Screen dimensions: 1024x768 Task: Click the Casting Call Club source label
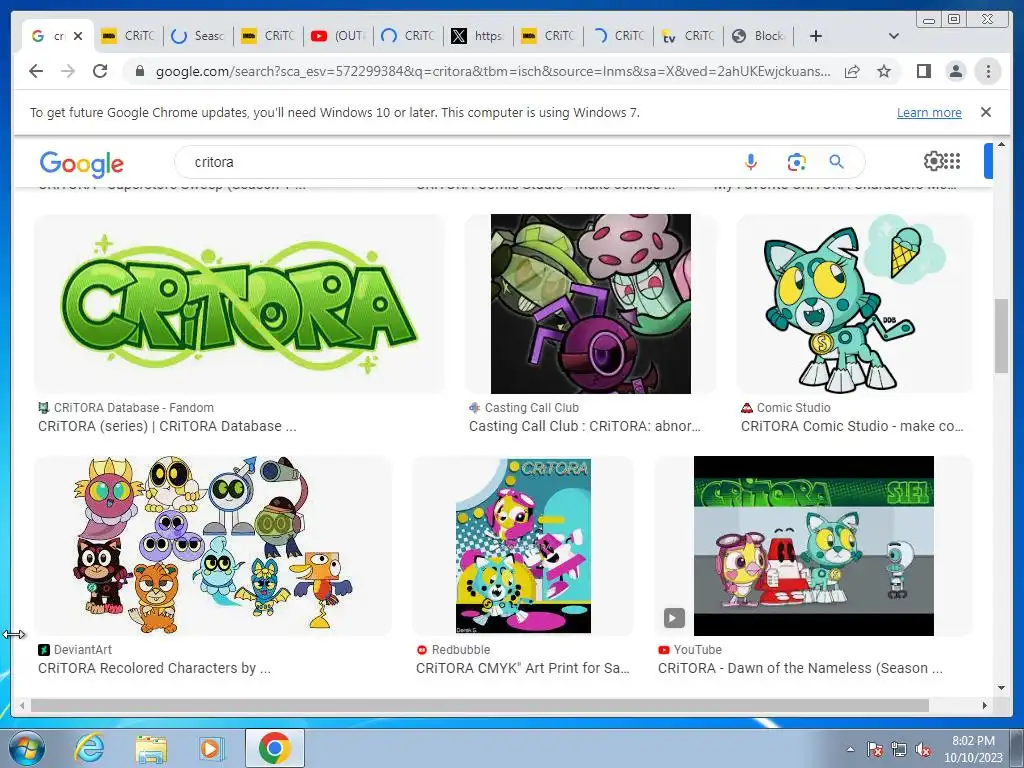pos(532,408)
